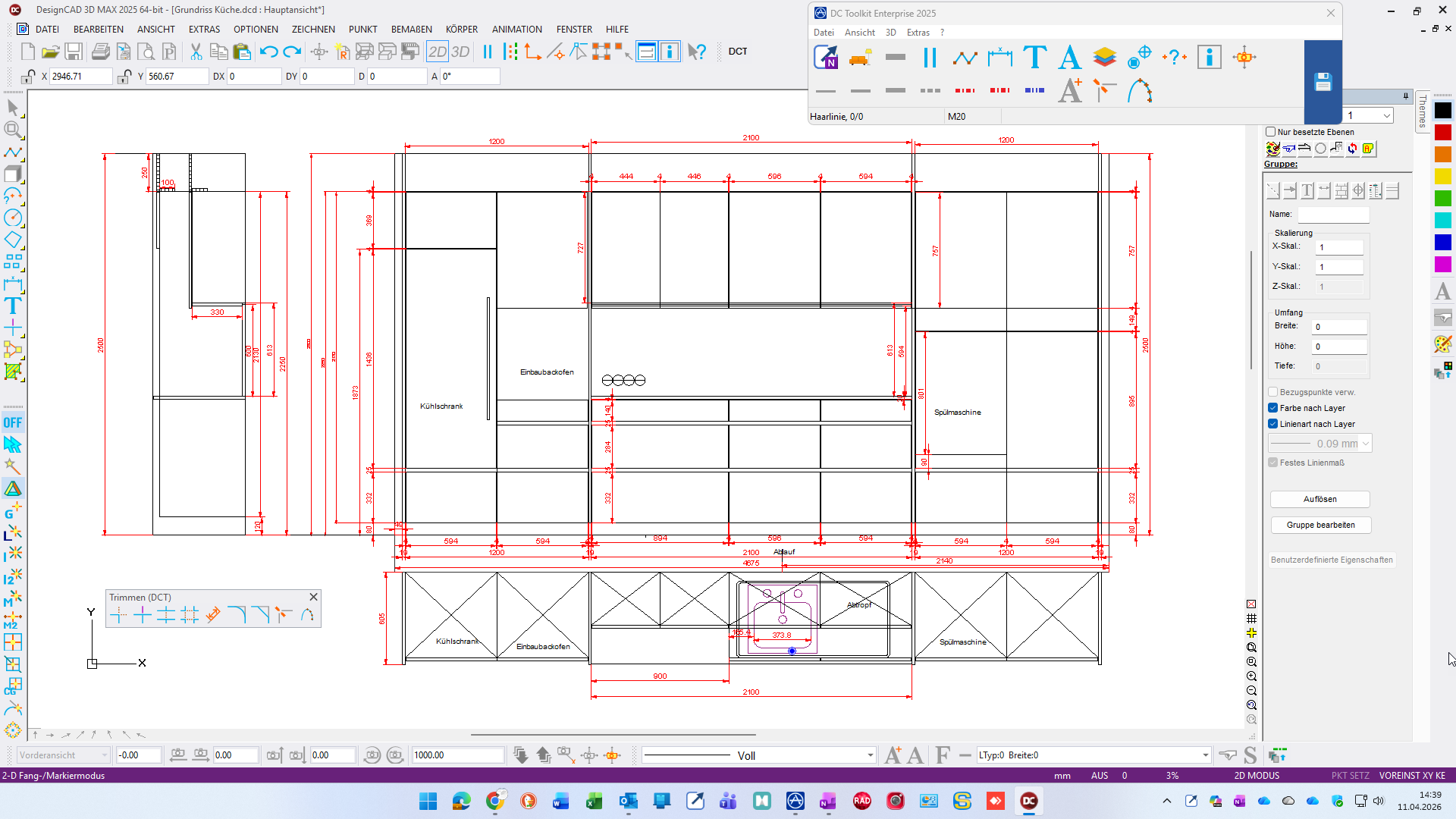This screenshot has width=1456, height=819.
Task: Expand the LTyp:0 Breite:0 dropdown
Action: (x=1205, y=755)
